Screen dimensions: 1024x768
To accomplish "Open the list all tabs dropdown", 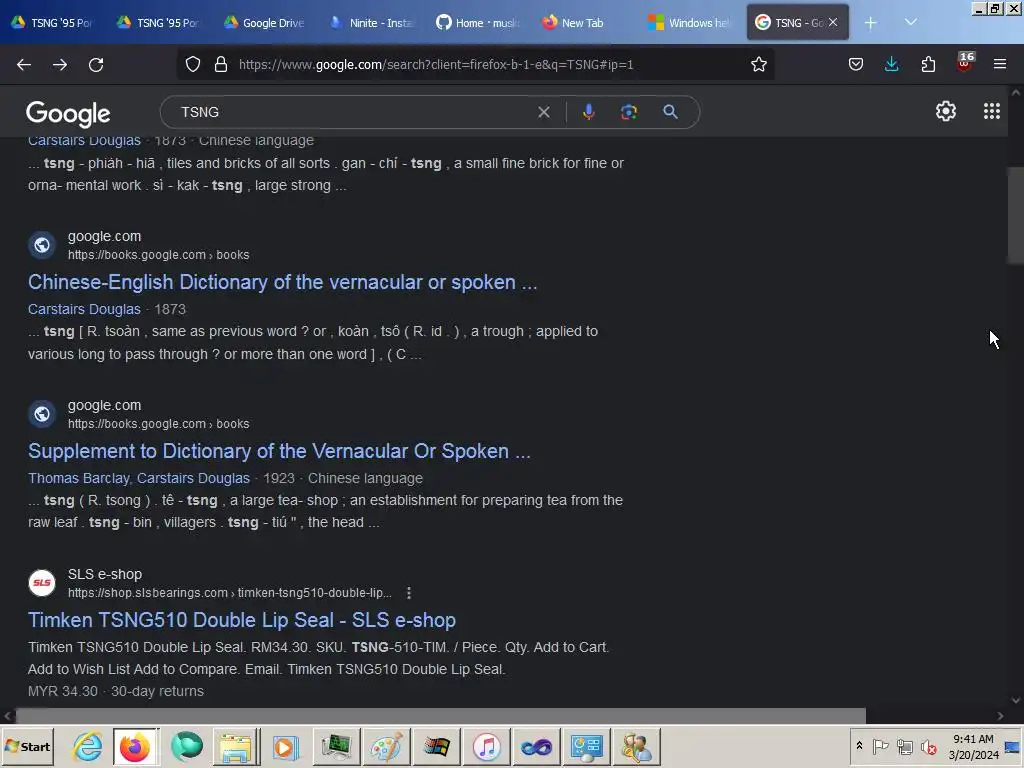I will pos(910,23).
